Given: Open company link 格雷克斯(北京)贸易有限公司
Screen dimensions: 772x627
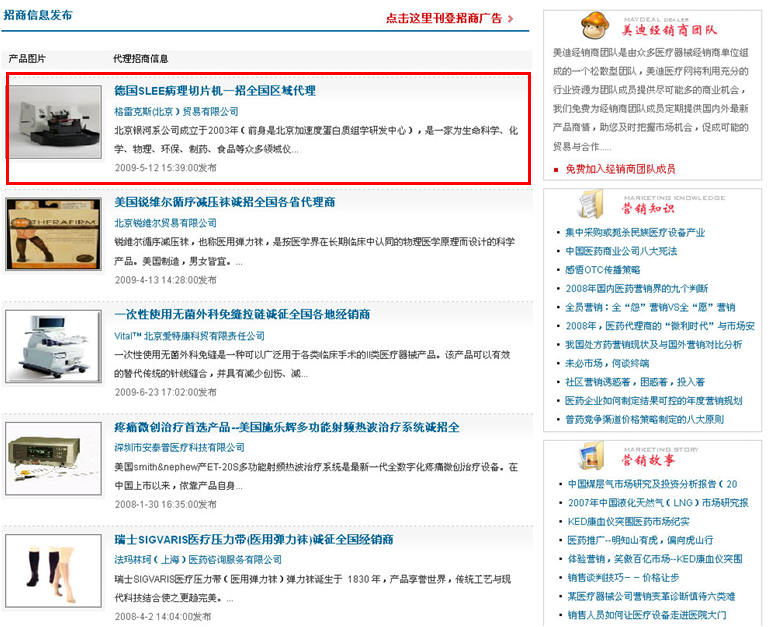Looking at the screenshot, I should pyautogui.click(x=176, y=112).
